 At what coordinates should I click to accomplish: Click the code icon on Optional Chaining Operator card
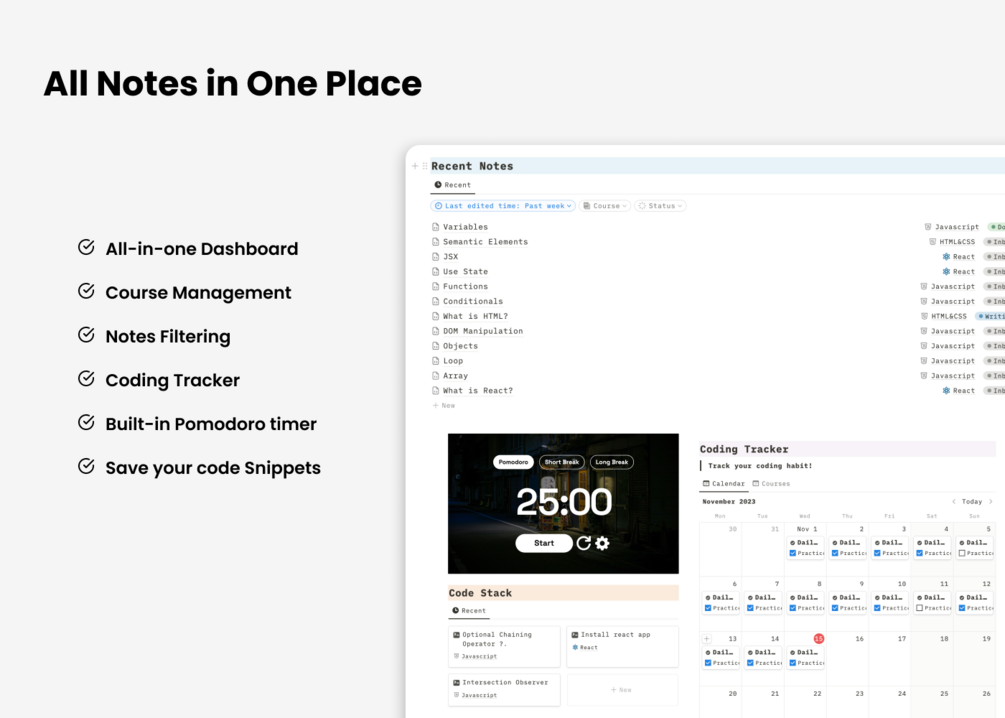456,635
